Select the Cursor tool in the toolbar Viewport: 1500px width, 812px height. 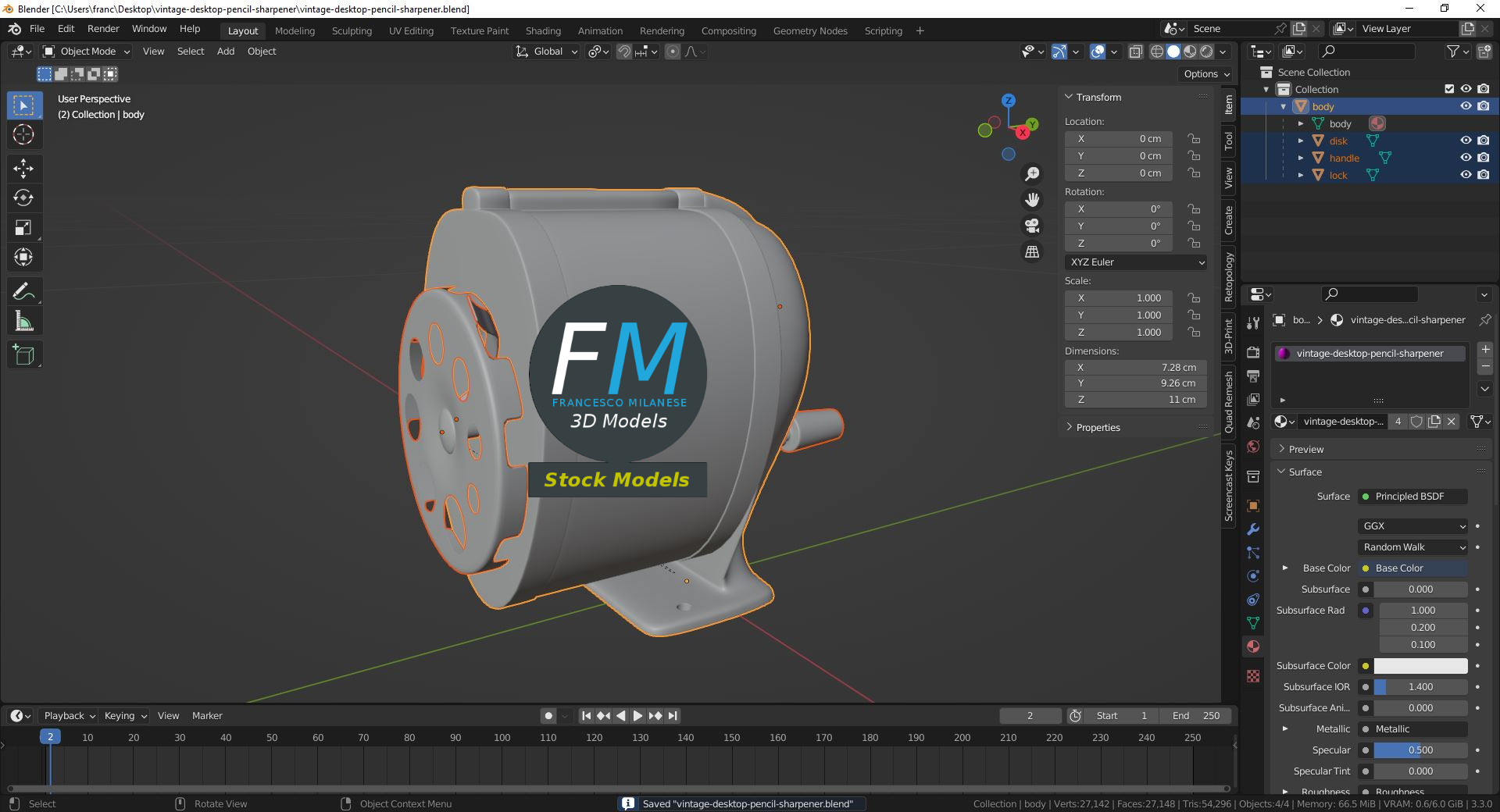[23, 135]
